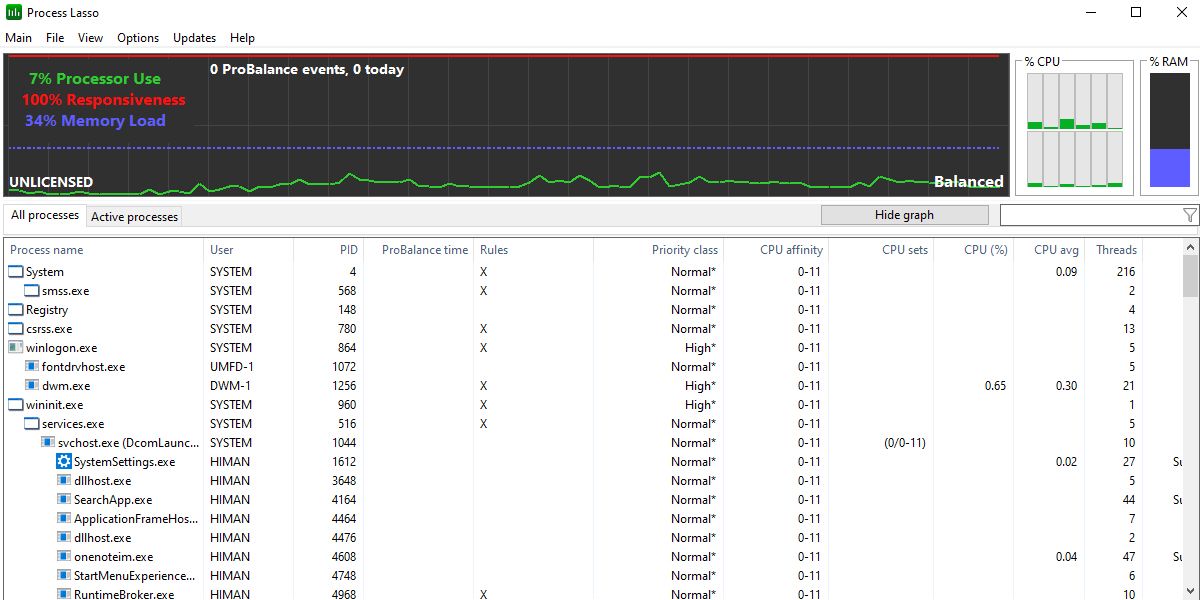Sort by the User column header
1200x600 pixels.
pos(248,250)
